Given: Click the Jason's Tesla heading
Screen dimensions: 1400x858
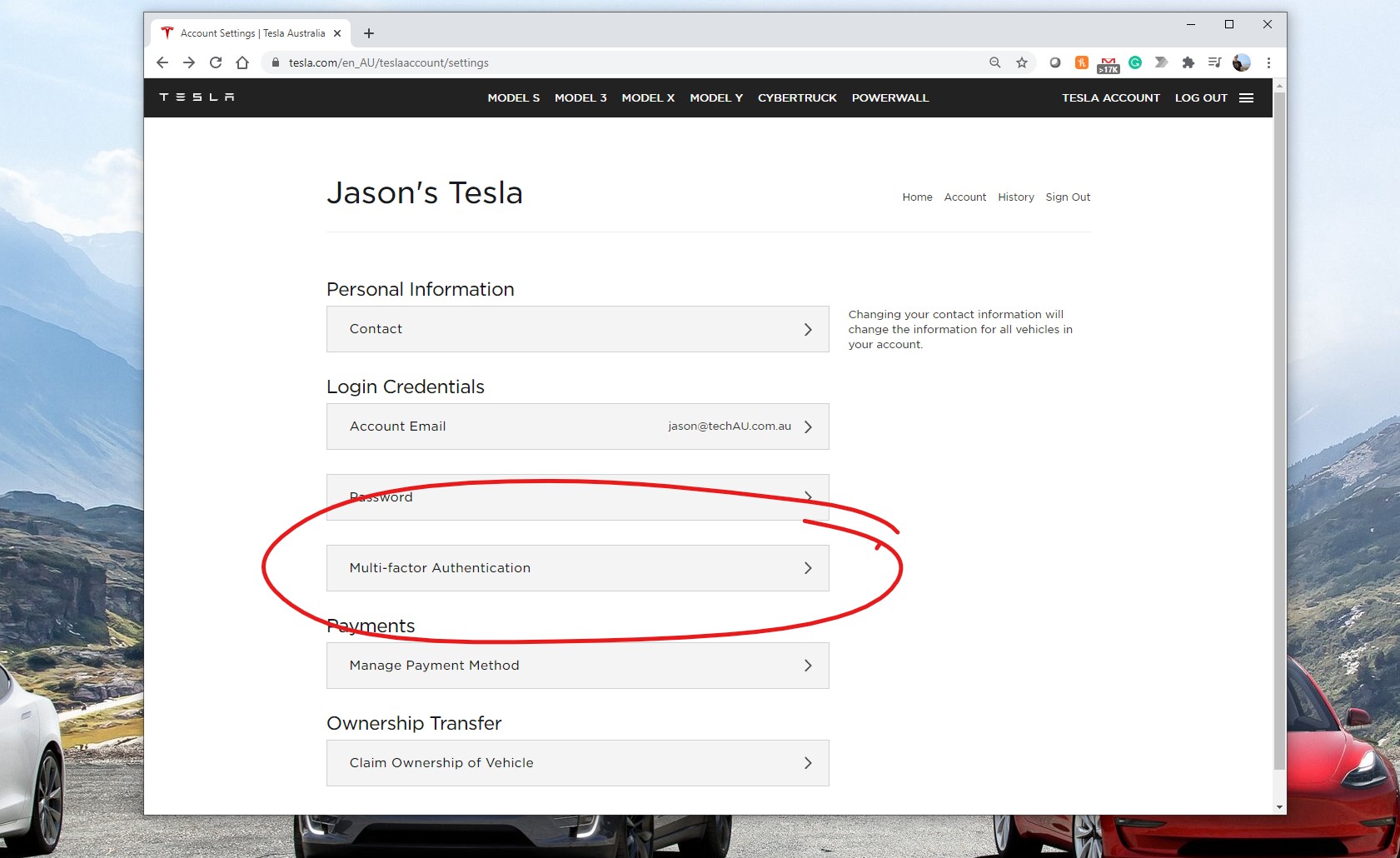Looking at the screenshot, I should point(425,193).
